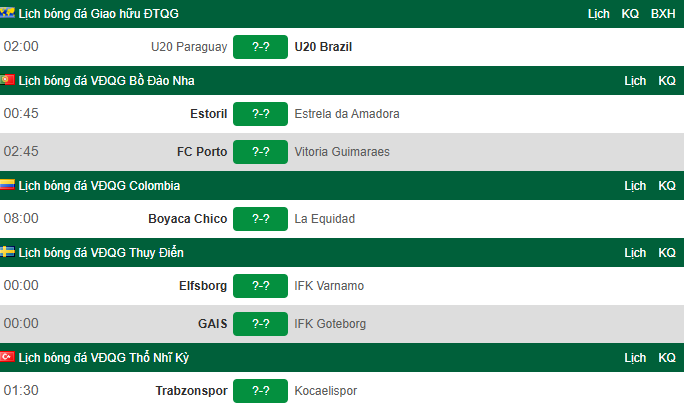Open the Vitoria Guimaraes team link

tap(342, 152)
